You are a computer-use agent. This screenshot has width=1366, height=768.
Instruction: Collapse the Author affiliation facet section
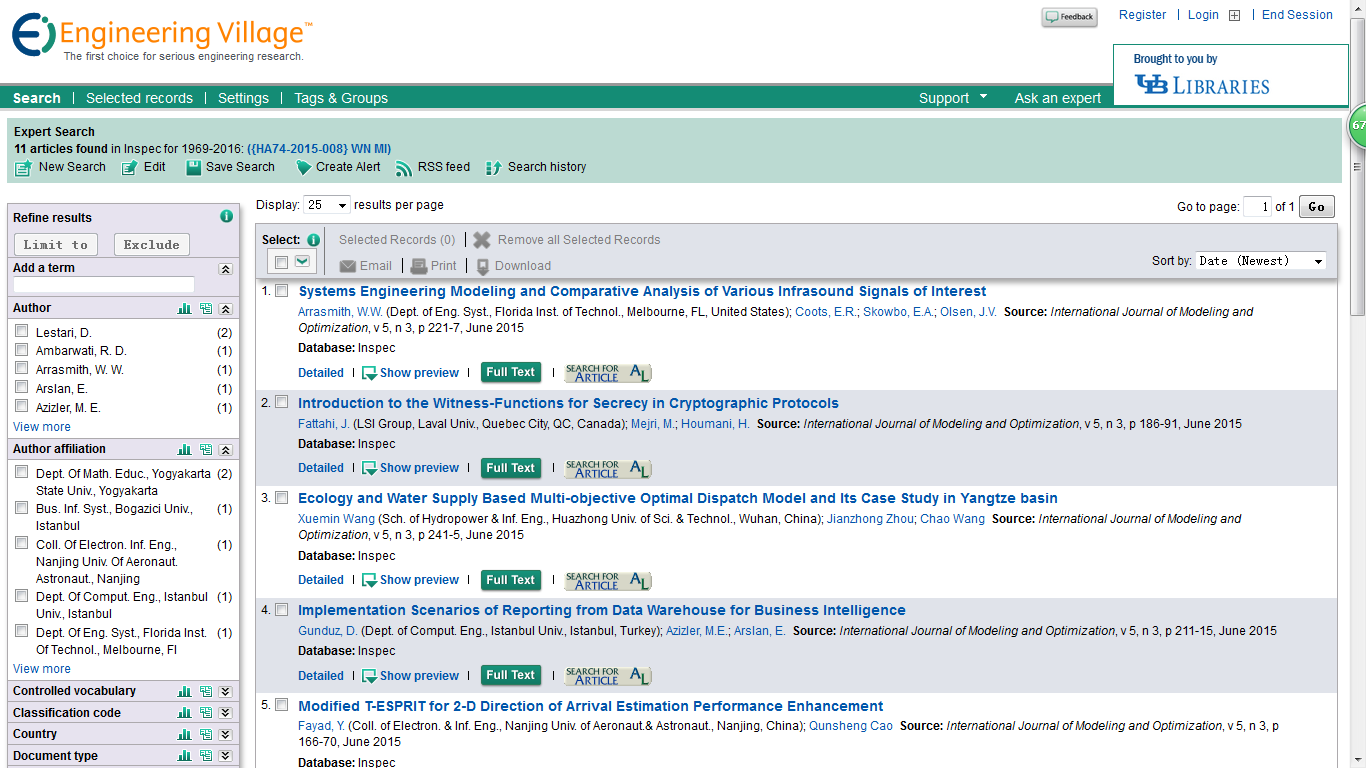pos(226,450)
